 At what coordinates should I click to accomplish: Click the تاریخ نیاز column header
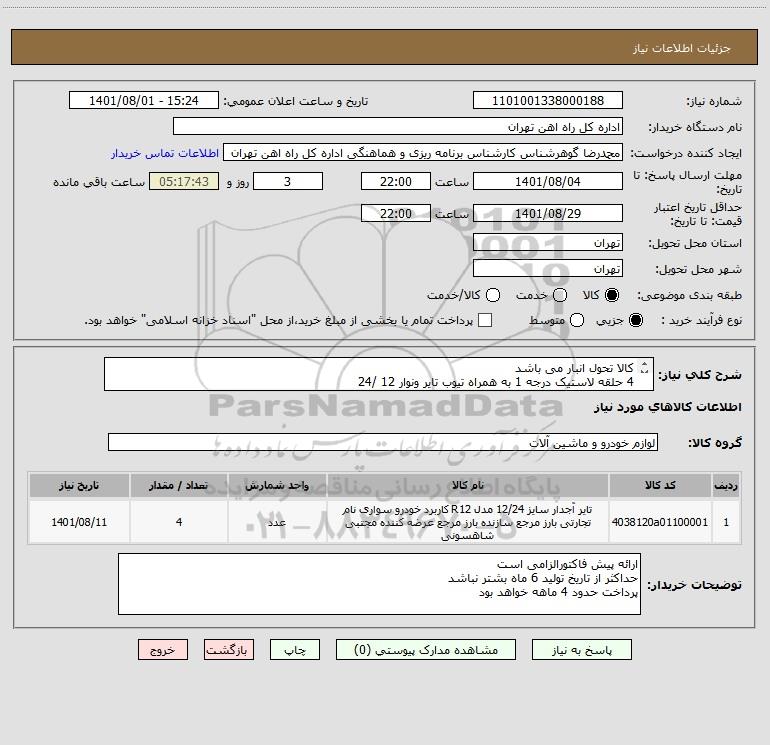coord(79,485)
